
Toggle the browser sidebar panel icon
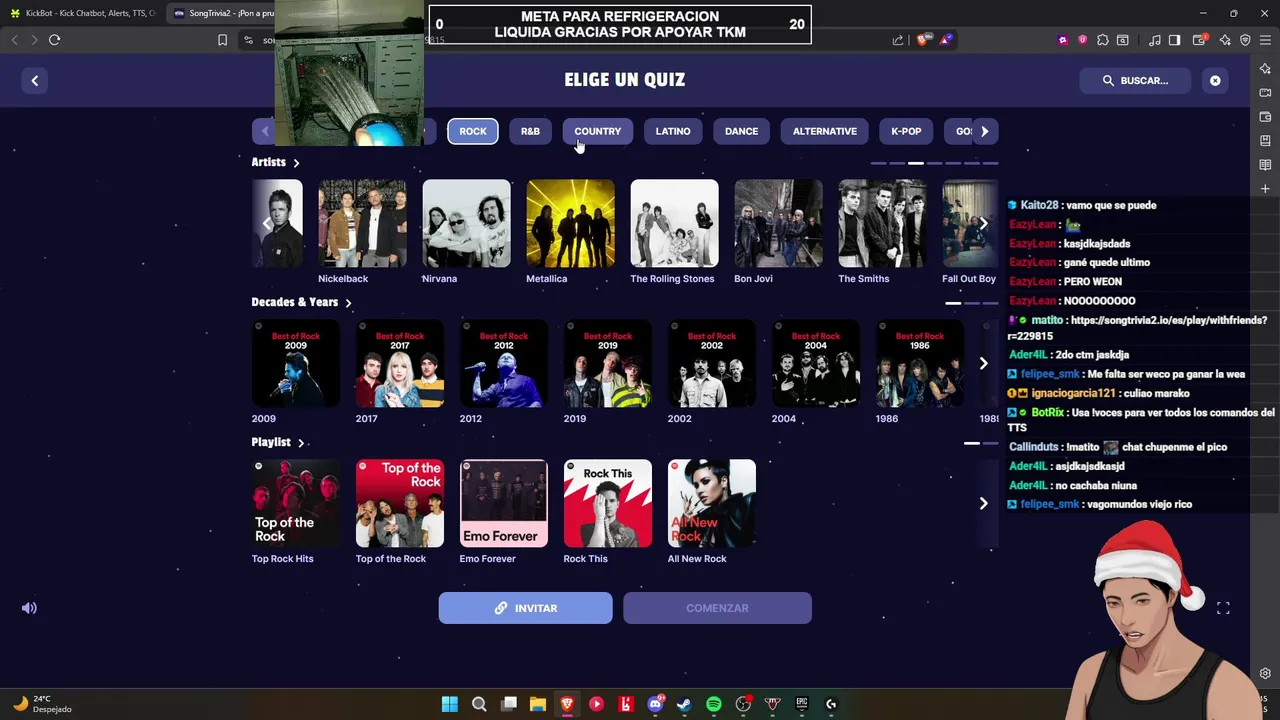(x=1175, y=40)
